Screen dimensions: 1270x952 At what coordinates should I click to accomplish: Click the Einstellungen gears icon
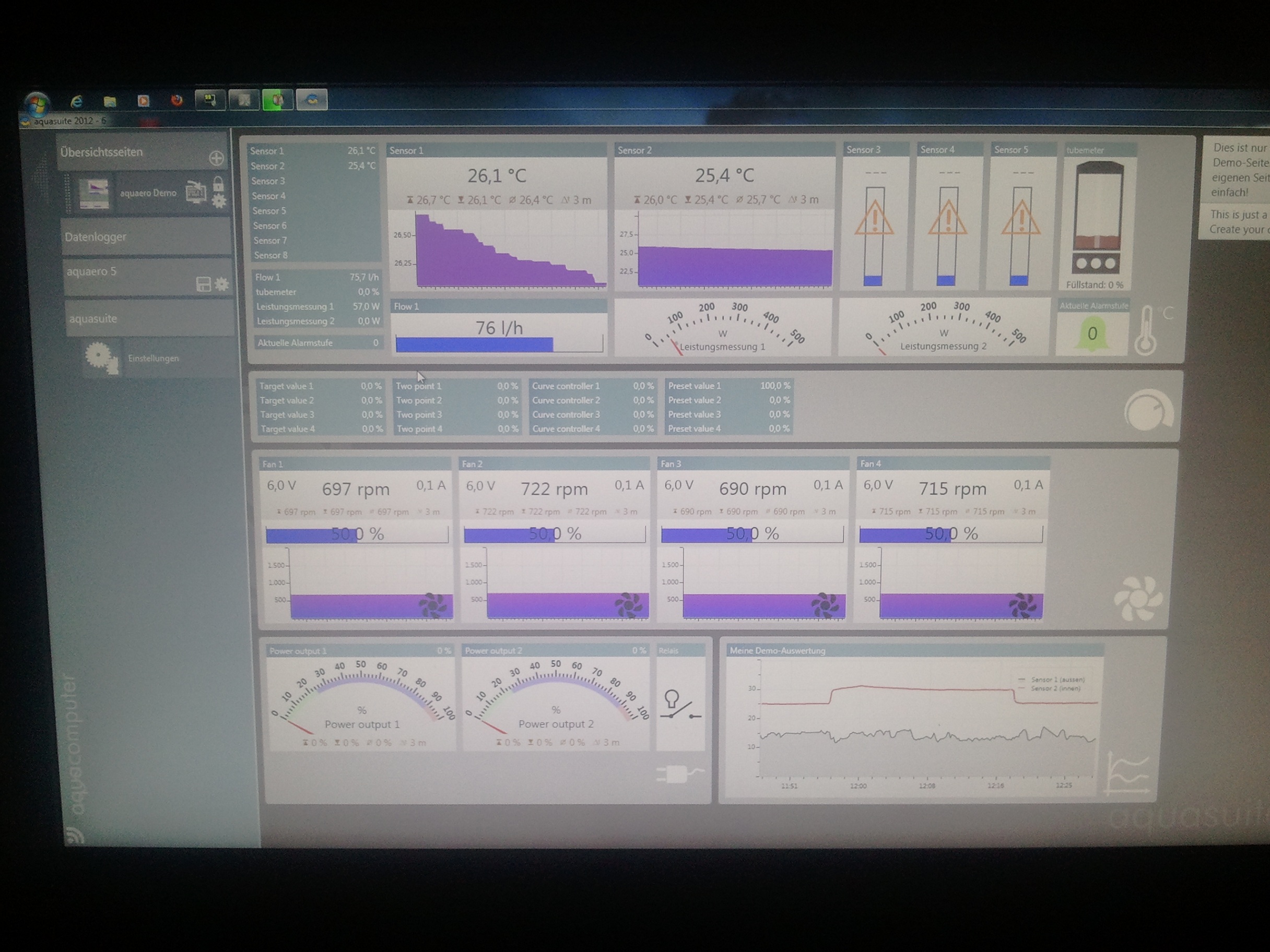102,358
